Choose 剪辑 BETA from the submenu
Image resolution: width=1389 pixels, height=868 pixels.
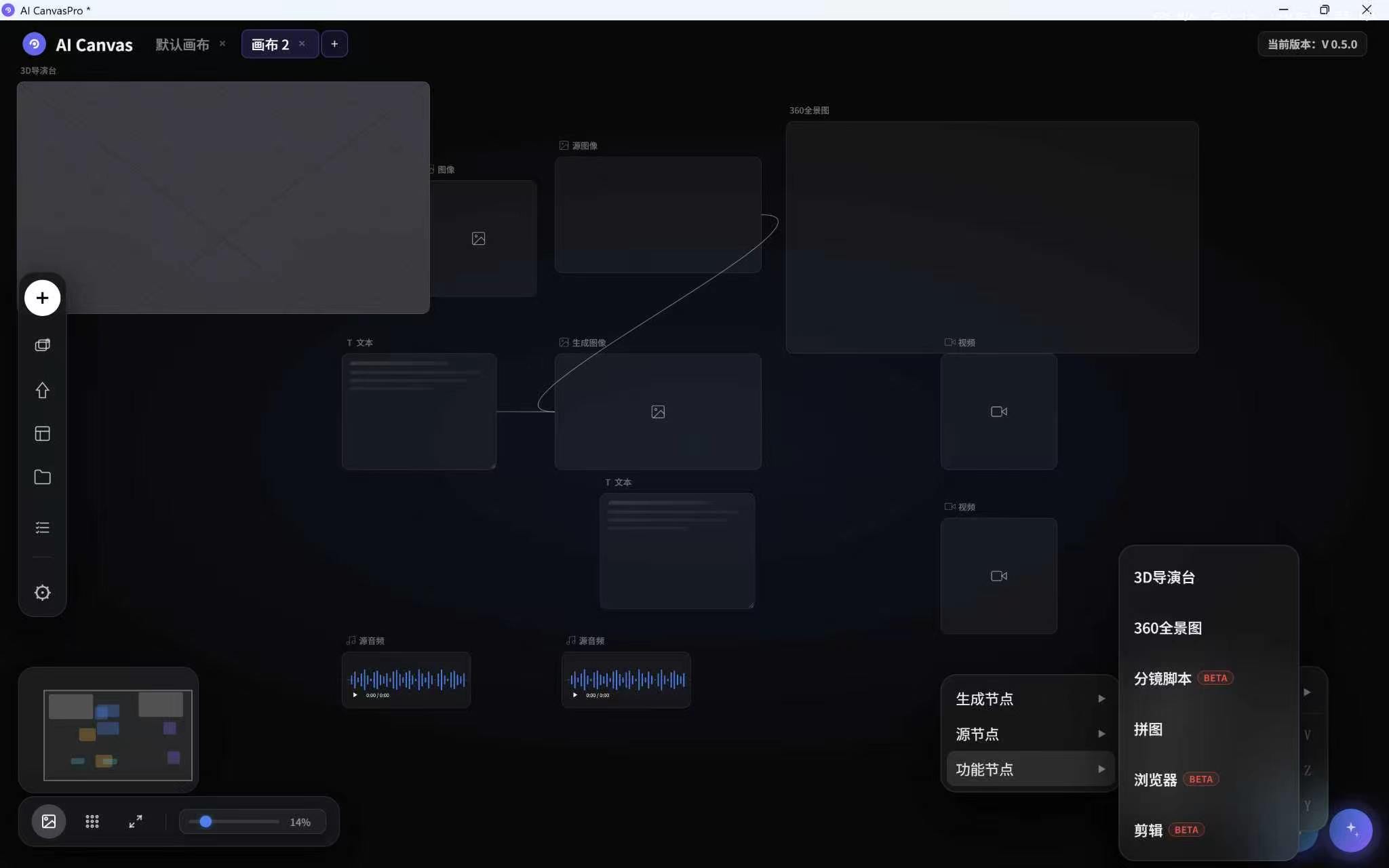(1209, 830)
